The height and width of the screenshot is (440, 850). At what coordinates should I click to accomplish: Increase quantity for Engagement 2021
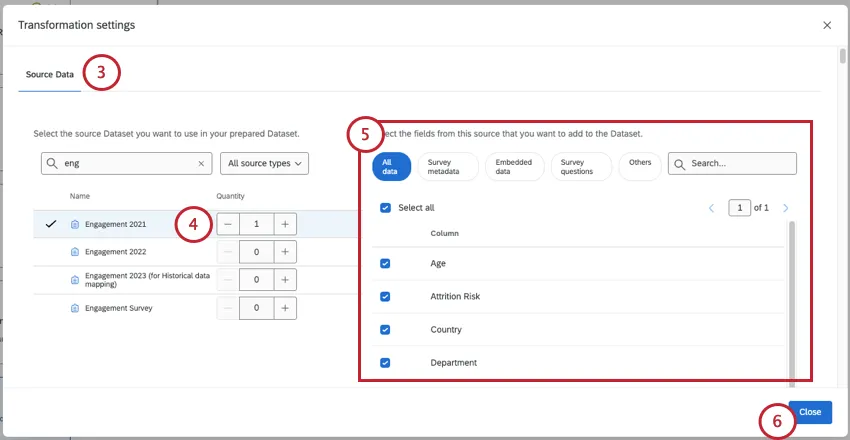point(285,224)
